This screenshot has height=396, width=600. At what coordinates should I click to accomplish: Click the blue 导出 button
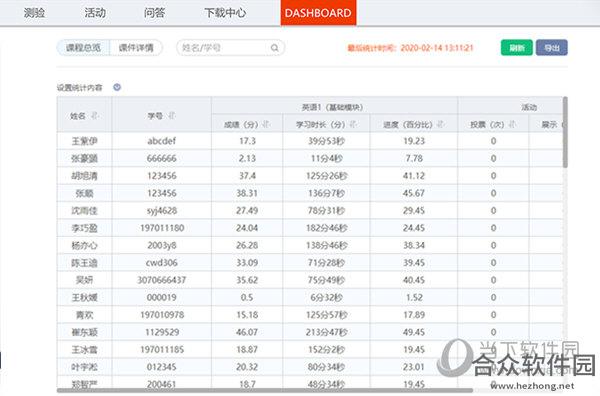coord(551,48)
